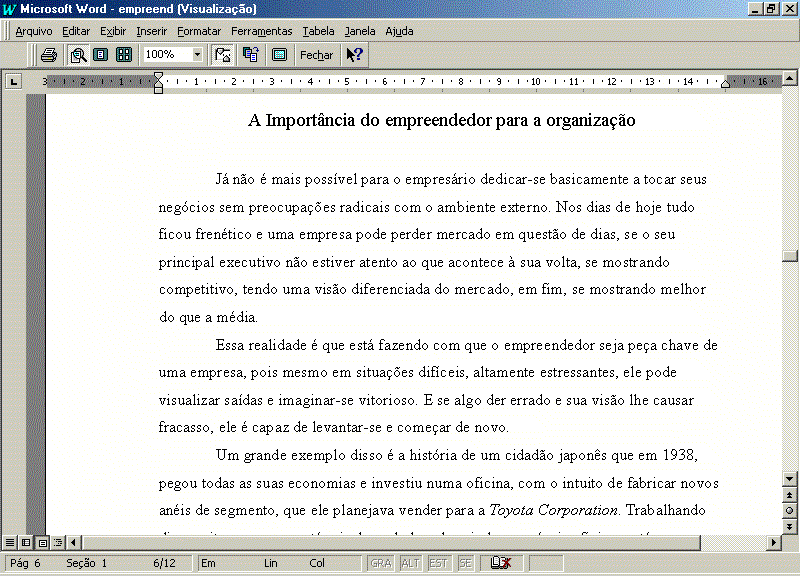The height and width of the screenshot is (576, 800).
Task: Open the multiple pages grid icon
Action: pos(124,55)
